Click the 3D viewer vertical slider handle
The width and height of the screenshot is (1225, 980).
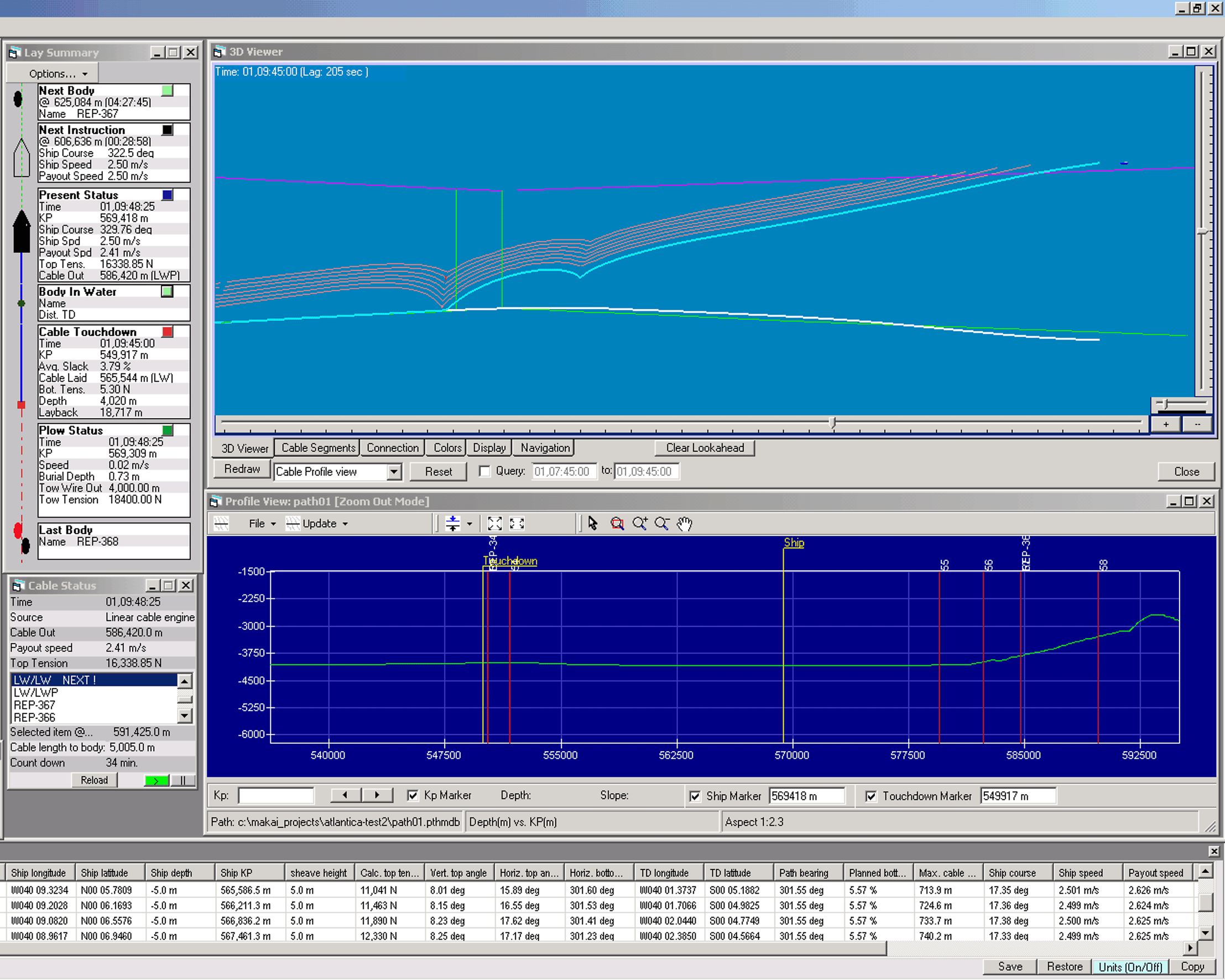1202,231
